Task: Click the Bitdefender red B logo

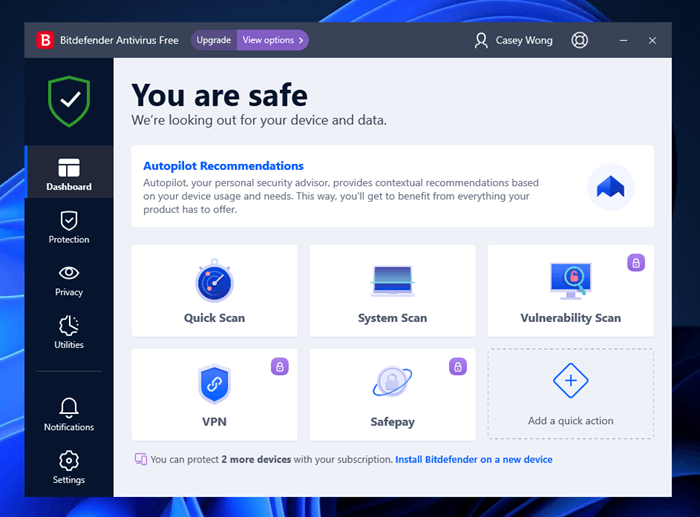Action: [45, 40]
